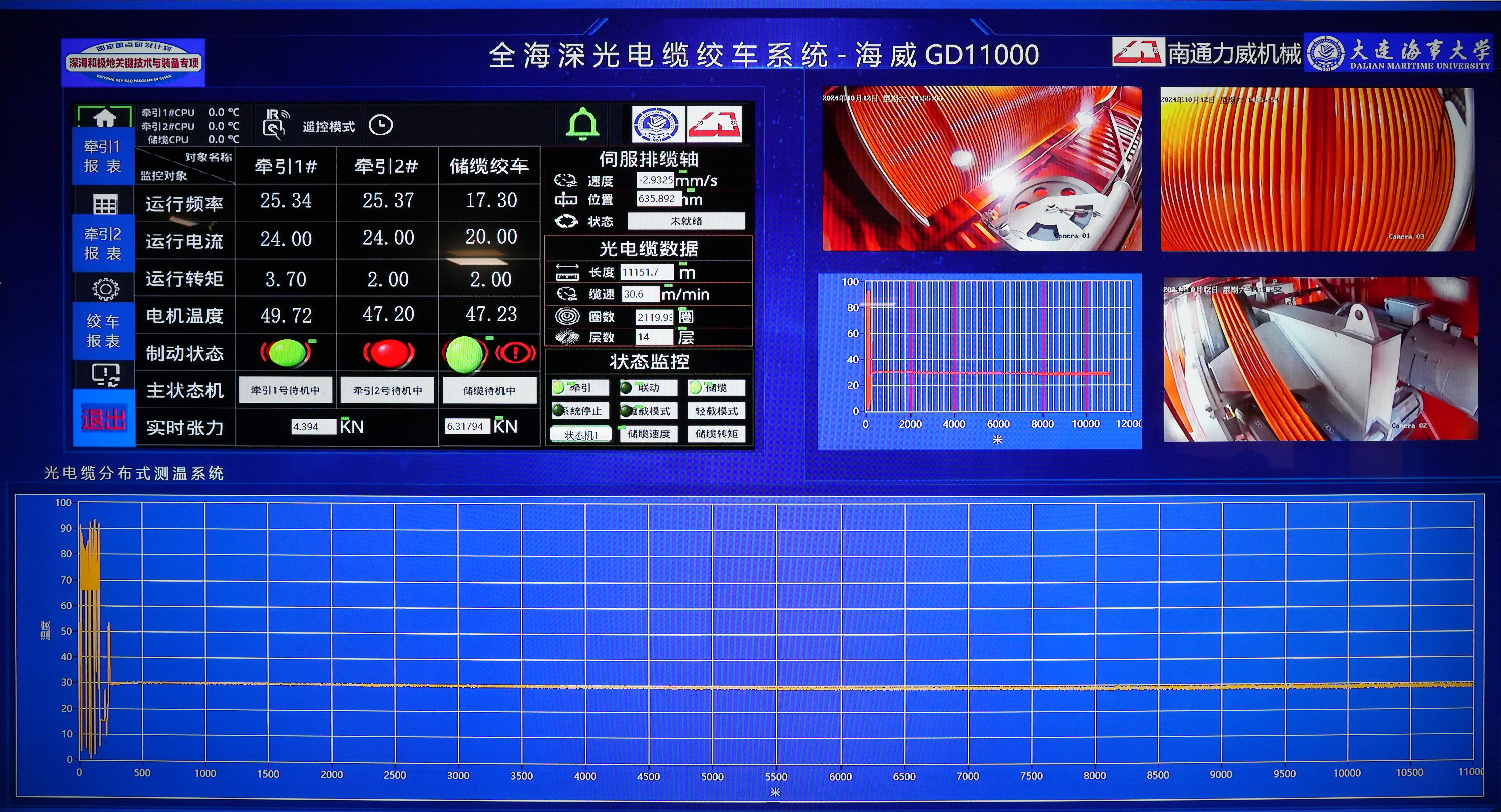This screenshot has width=1501, height=812.
Task: Click the 状态机1 button
Action: 581,434
